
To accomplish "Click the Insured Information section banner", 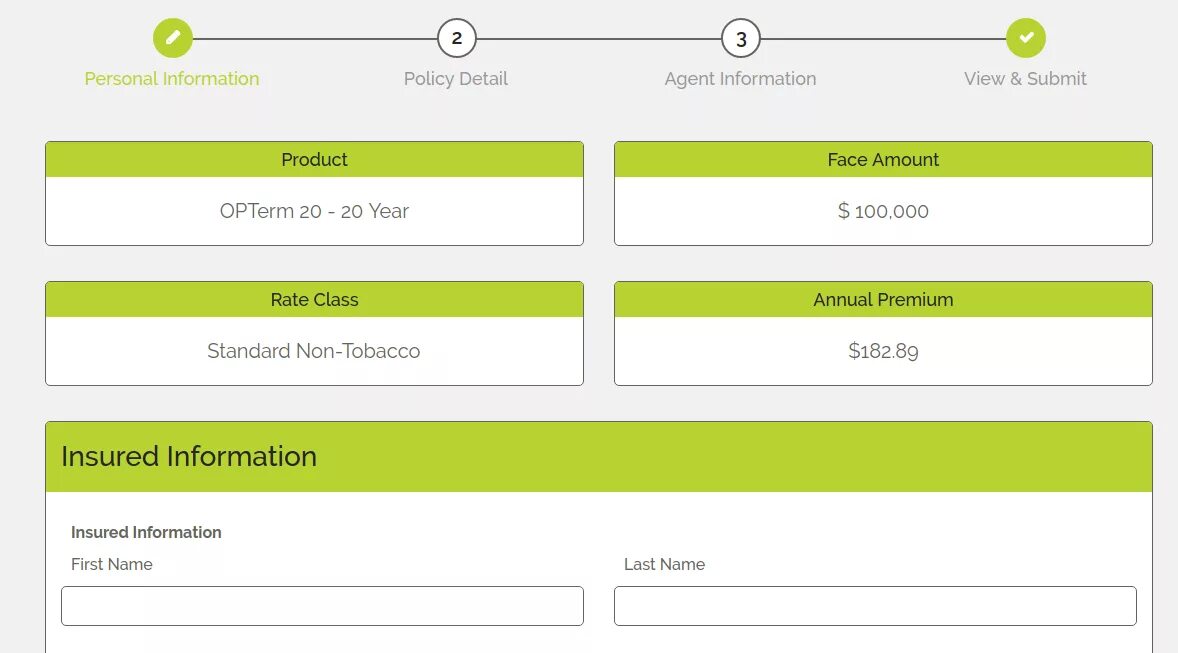I will pos(599,457).
